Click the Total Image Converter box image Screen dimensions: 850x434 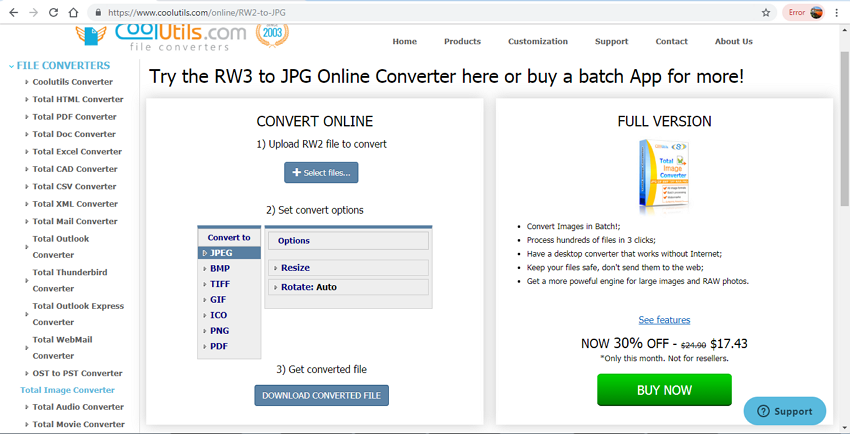664,176
